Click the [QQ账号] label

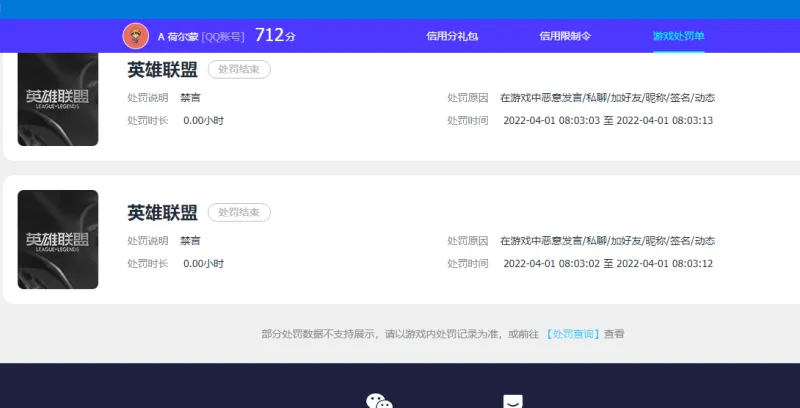(223, 37)
